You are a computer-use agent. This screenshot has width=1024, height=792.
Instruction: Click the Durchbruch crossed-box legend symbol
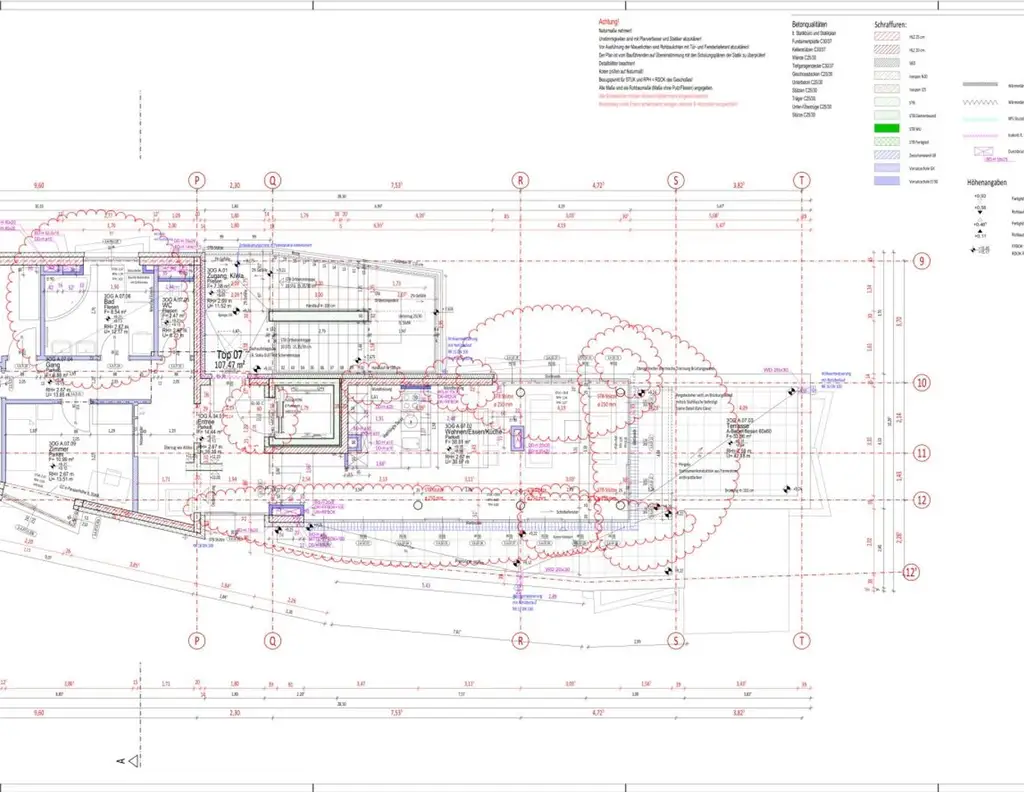click(x=984, y=151)
